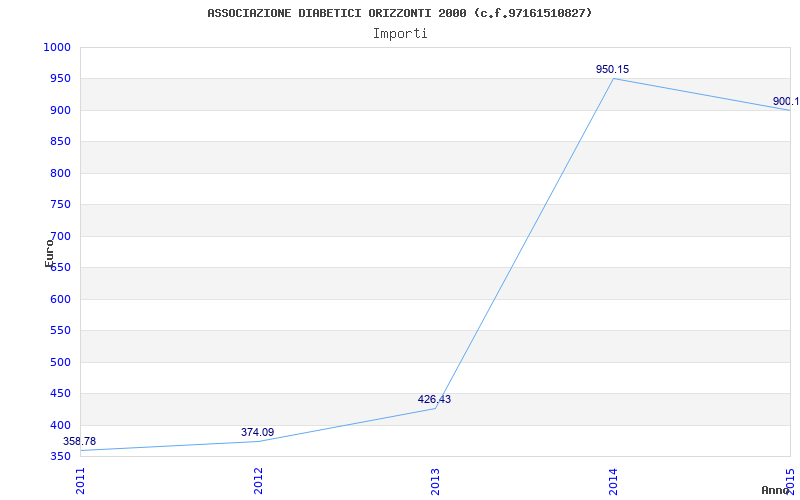The height and width of the screenshot is (500, 800).
Task: Click the 800 y-axis tick label
Action: [60, 173]
